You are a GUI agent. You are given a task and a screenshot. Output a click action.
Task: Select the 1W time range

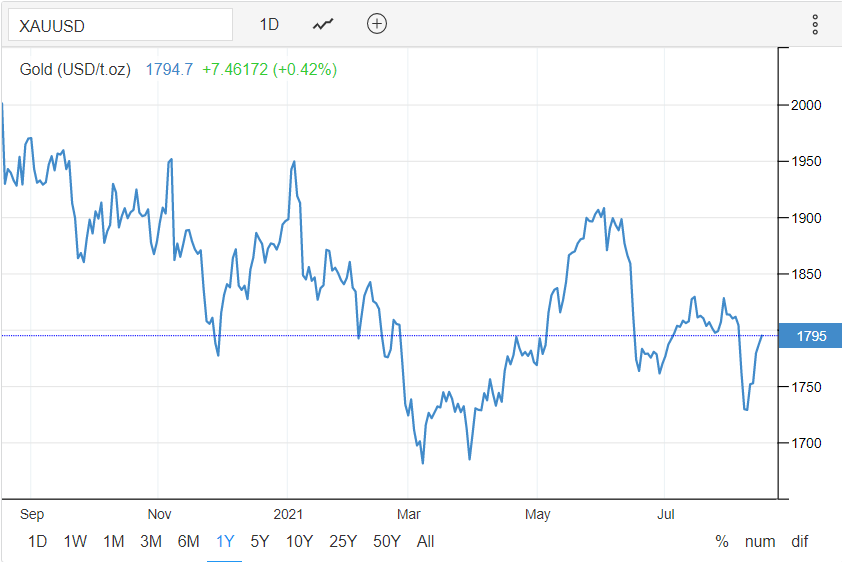(75, 541)
